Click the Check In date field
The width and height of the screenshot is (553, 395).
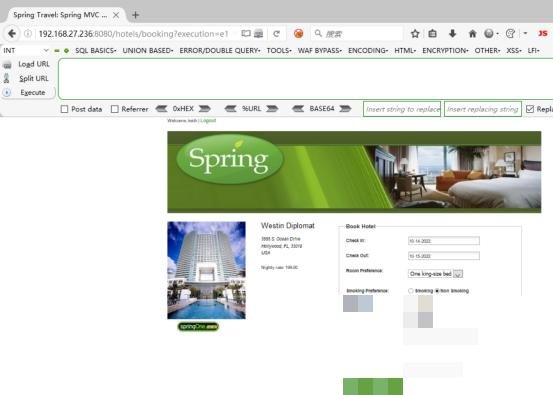[444, 241]
